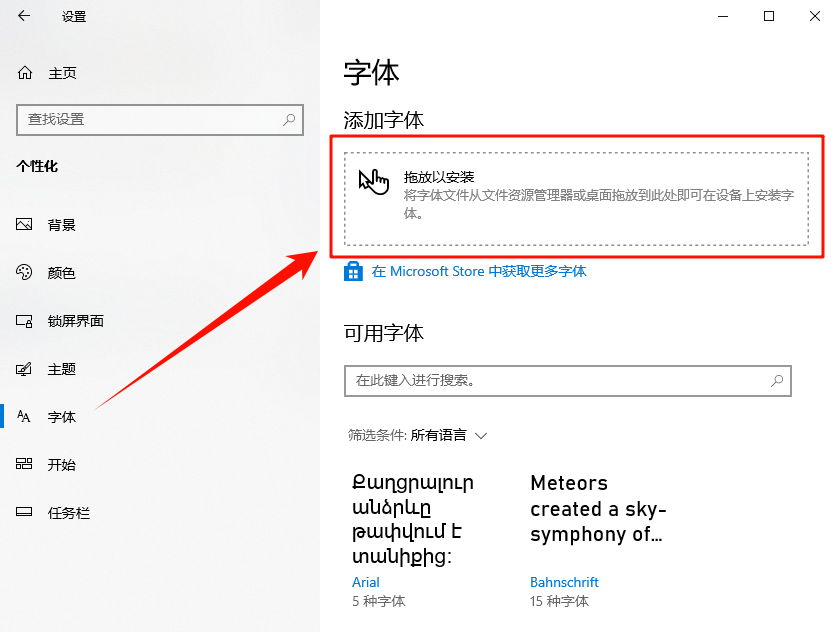Click the search magnifier in font search box
Viewport: 838px width, 632px height.
click(x=777, y=381)
